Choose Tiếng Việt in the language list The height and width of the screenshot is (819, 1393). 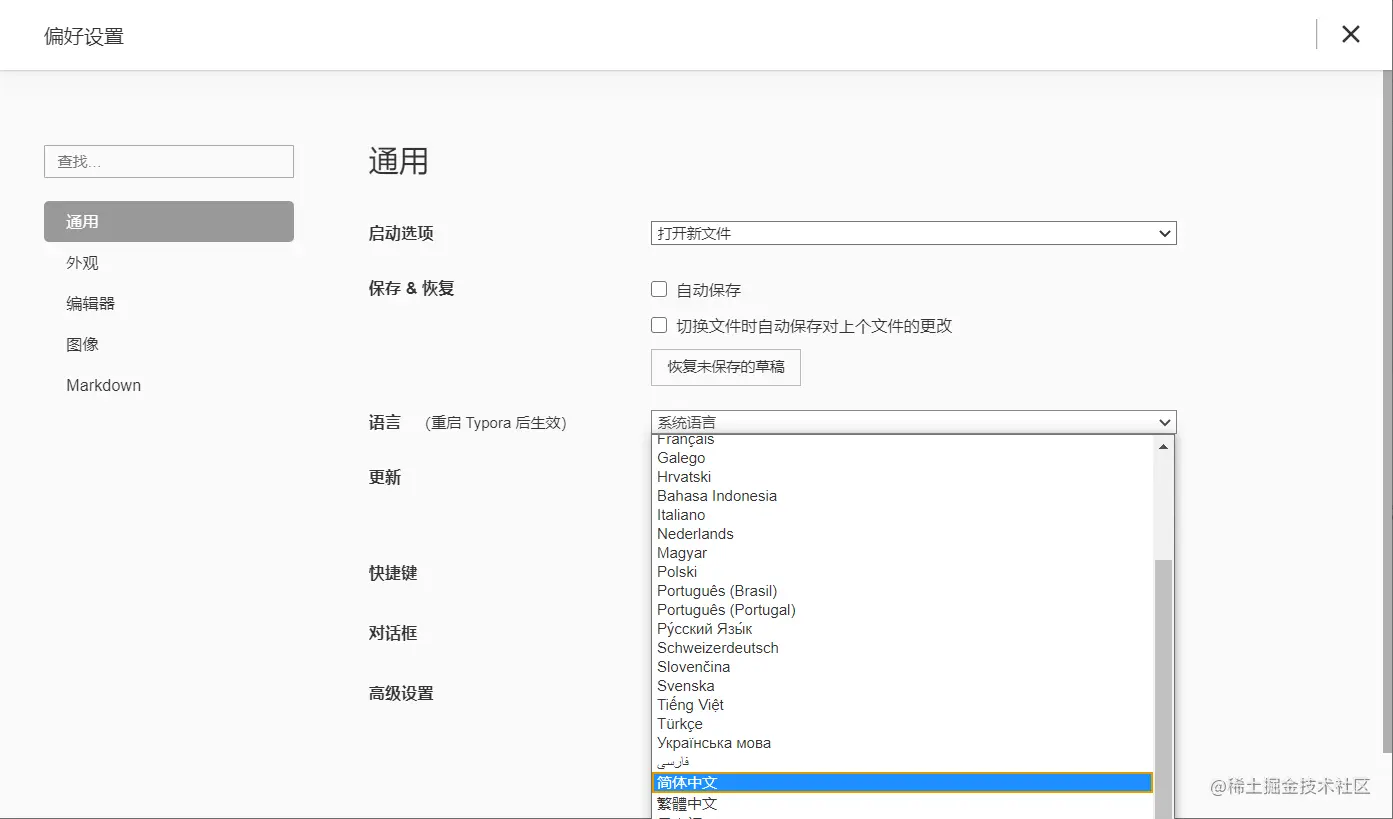click(903, 705)
